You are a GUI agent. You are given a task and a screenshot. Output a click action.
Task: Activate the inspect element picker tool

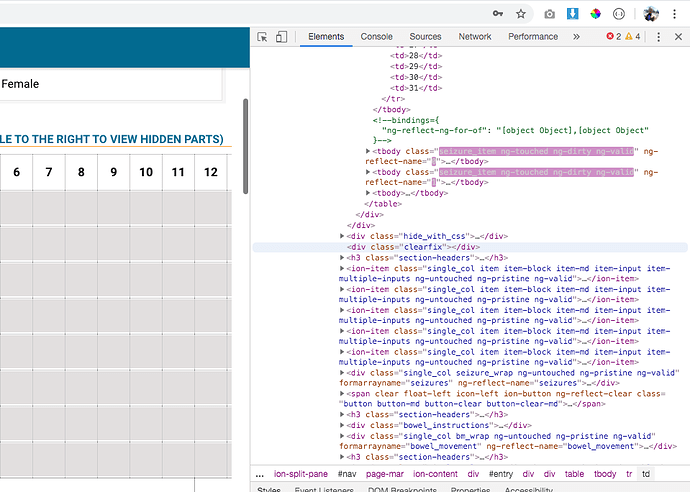pyautogui.click(x=263, y=37)
